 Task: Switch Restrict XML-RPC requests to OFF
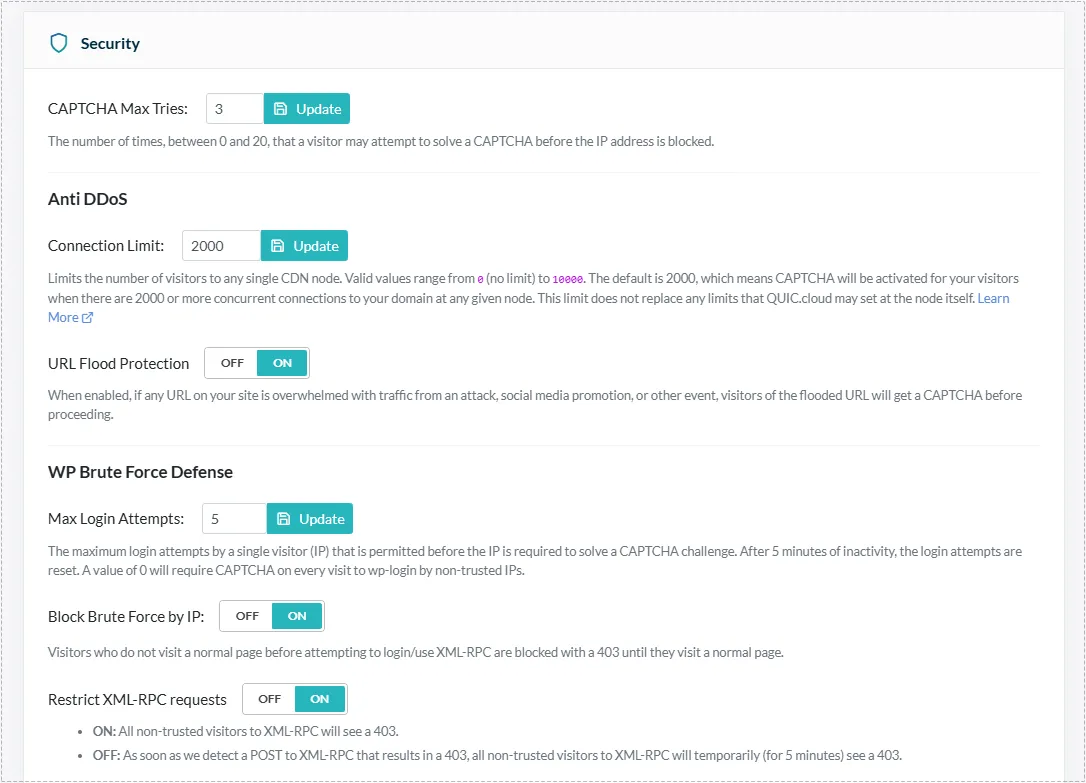pyautogui.click(x=270, y=699)
